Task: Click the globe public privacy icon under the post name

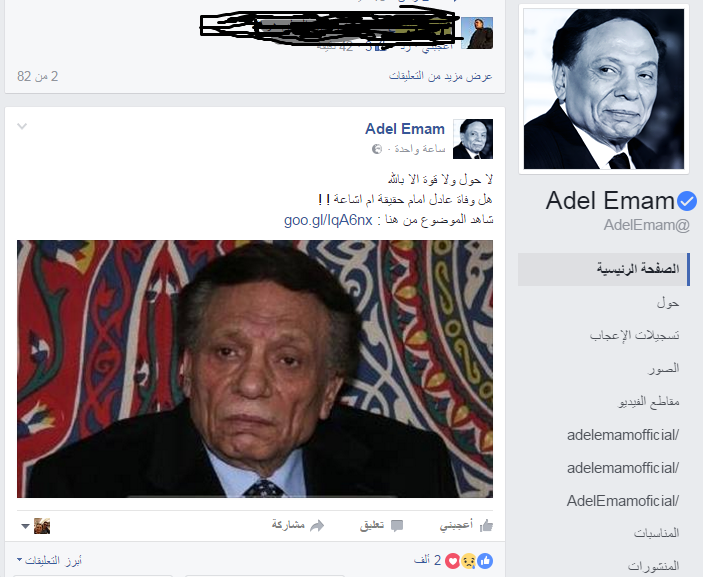Action: coord(377,149)
